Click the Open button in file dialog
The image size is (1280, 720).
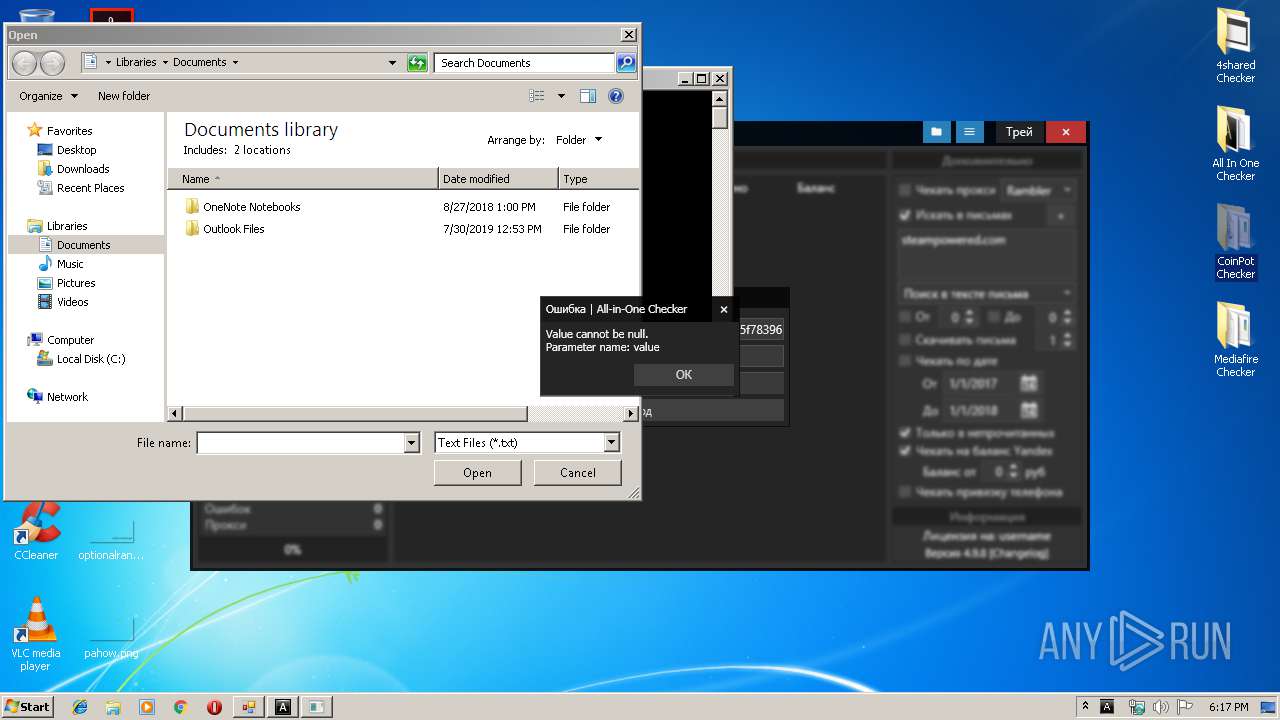point(477,473)
